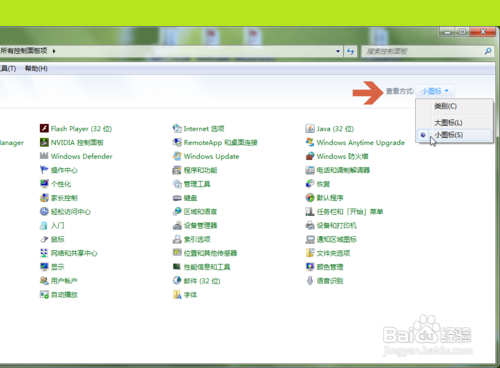The width and height of the screenshot is (500, 368).
Task: Open 位置和其他传感器 link
Action: click(x=210, y=253)
